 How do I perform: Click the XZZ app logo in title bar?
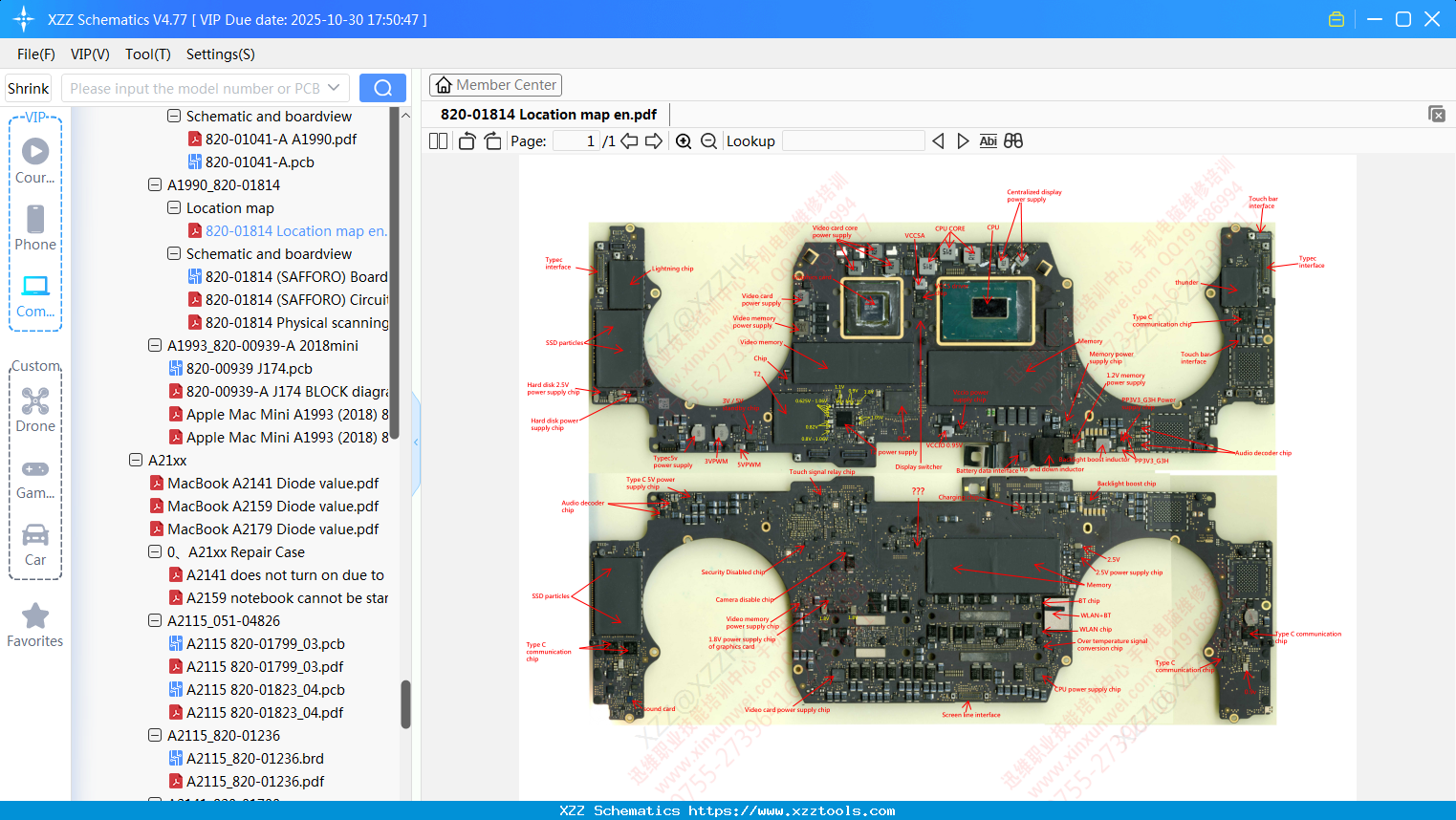[x=24, y=19]
